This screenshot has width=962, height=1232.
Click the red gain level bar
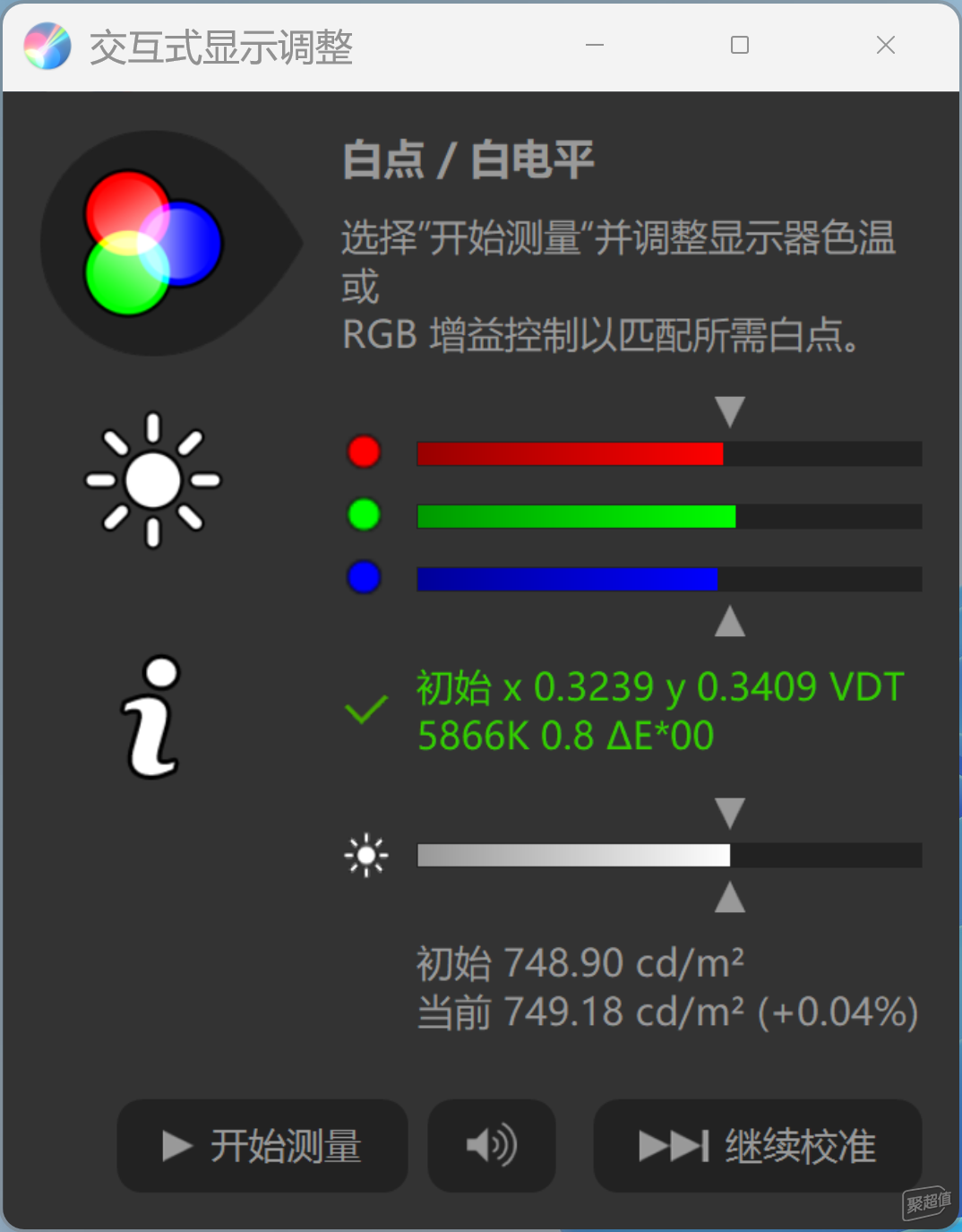tap(669, 453)
